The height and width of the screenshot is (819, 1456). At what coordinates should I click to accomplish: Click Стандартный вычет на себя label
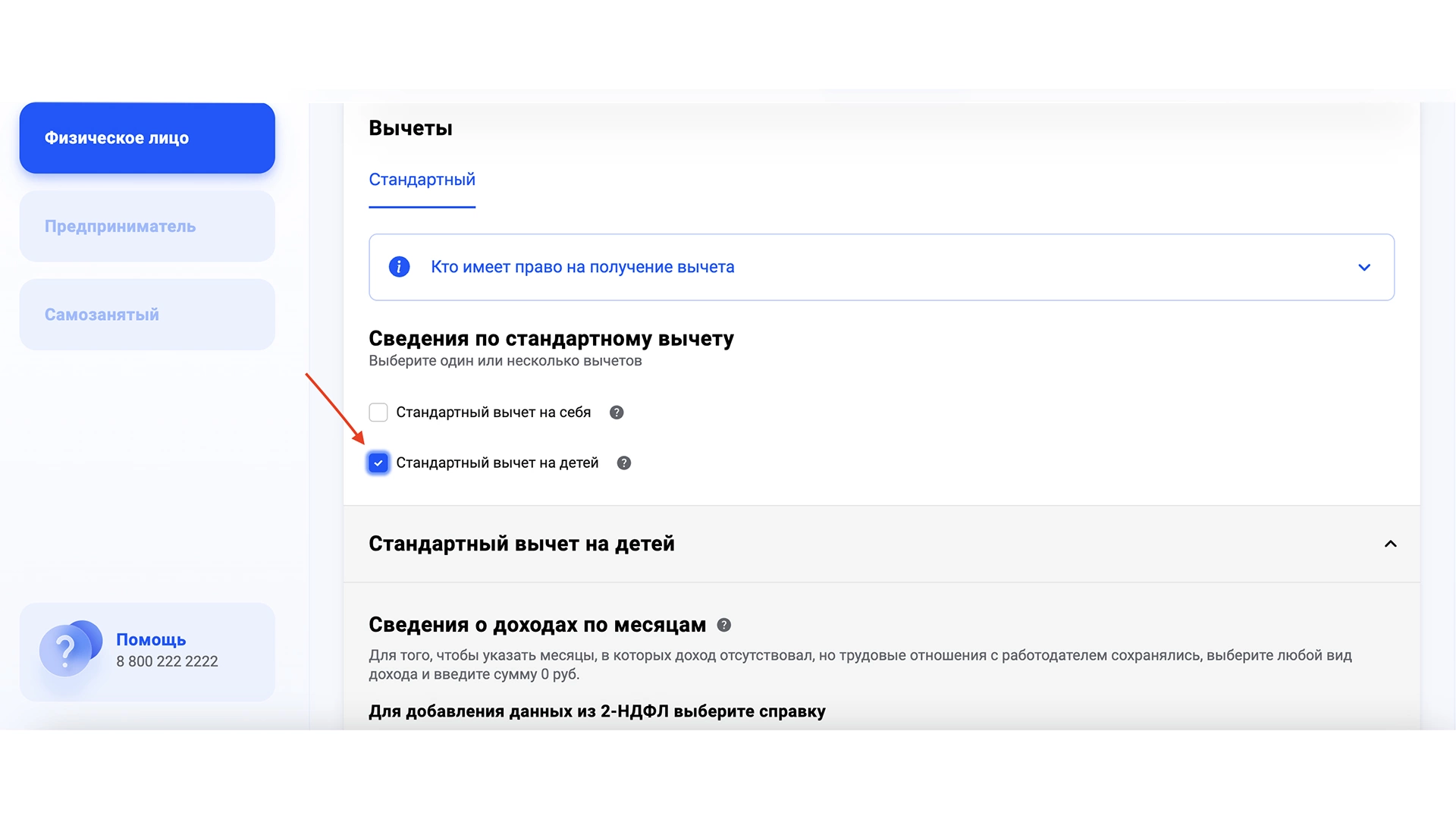493,413
